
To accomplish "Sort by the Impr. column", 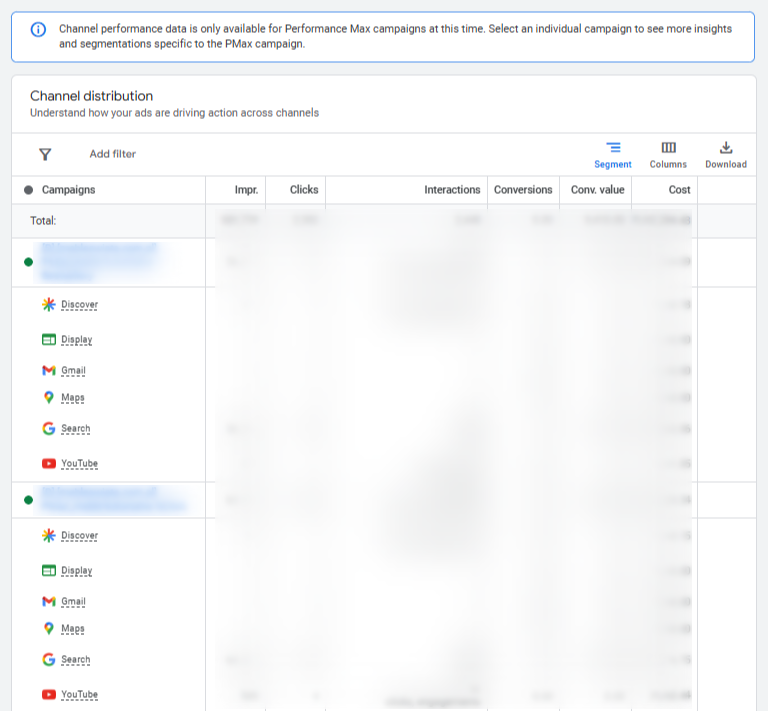I will [246, 190].
